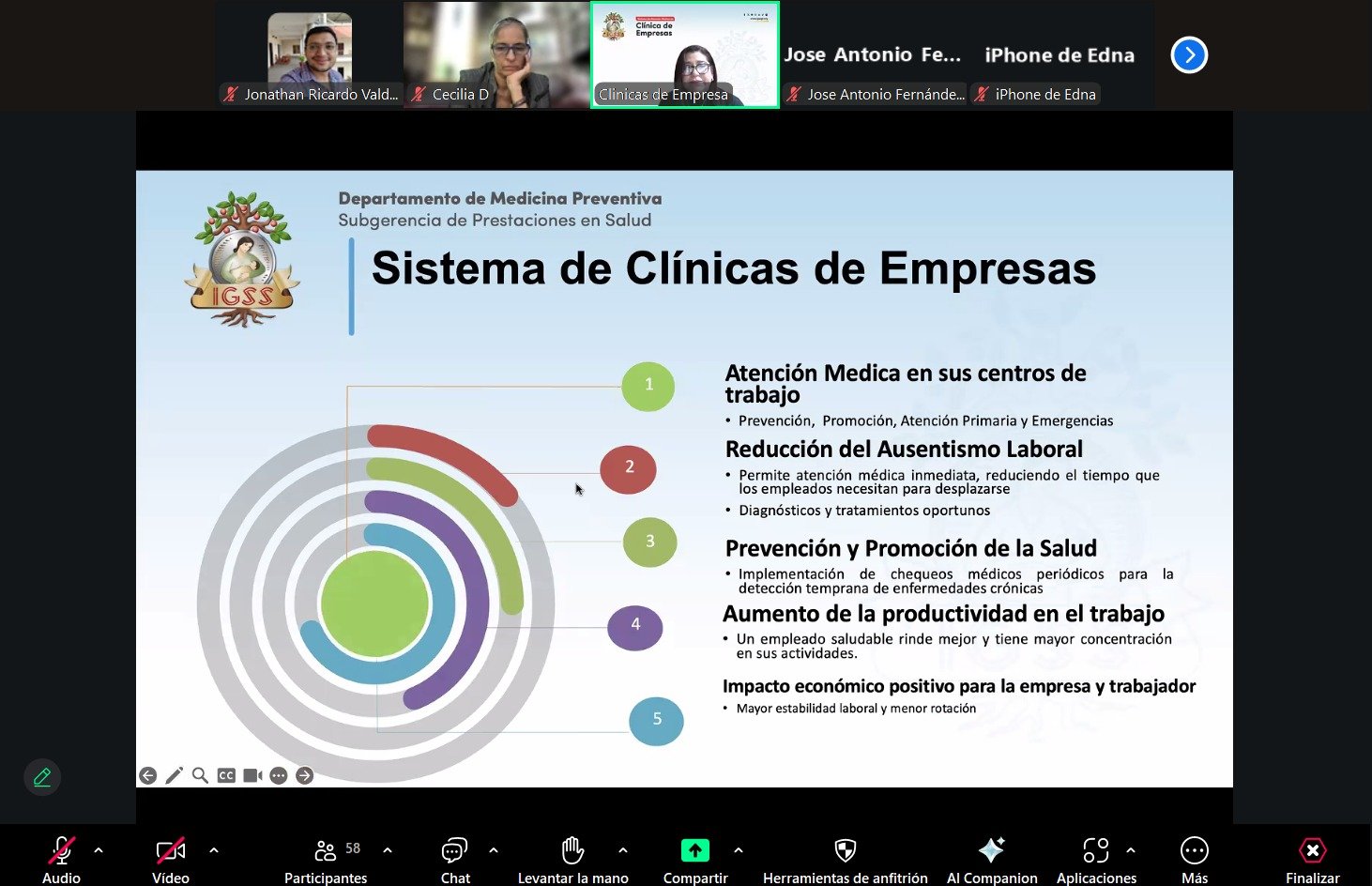
Task: Open Herramientas de anfitrión shield icon
Action: tap(845, 850)
